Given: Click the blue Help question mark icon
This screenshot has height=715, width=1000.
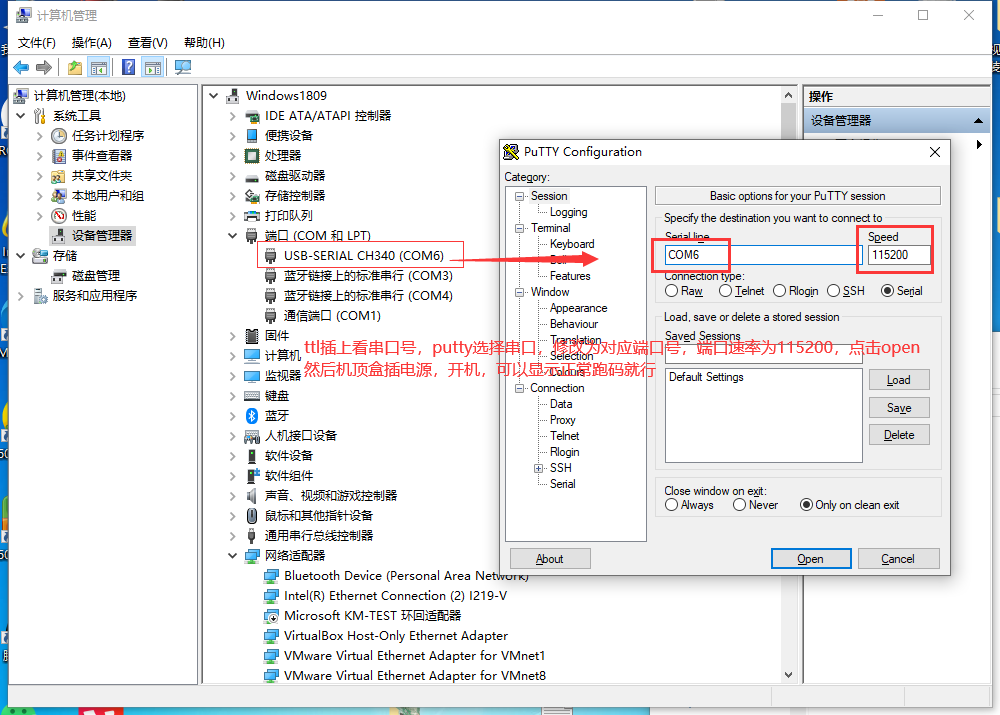Looking at the screenshot, I should tap(128, 67).
